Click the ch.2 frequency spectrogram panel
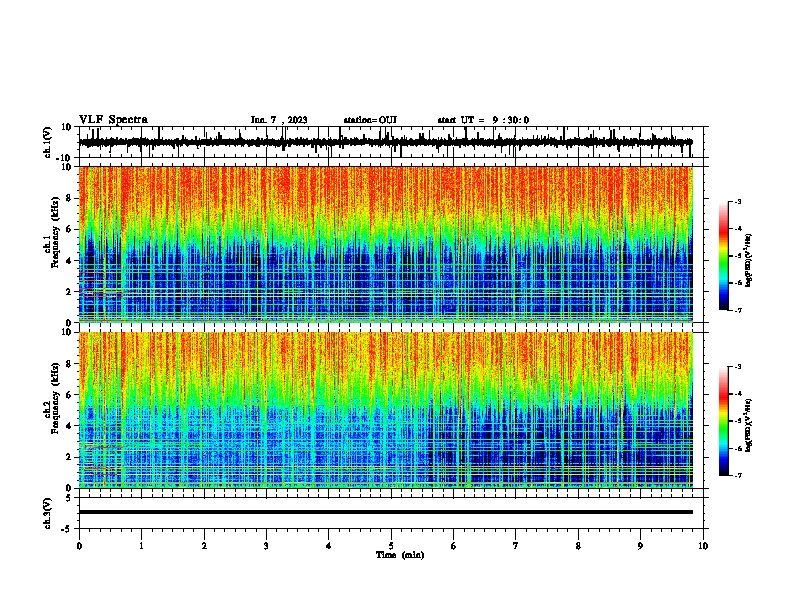 click(x=386, y=410)
